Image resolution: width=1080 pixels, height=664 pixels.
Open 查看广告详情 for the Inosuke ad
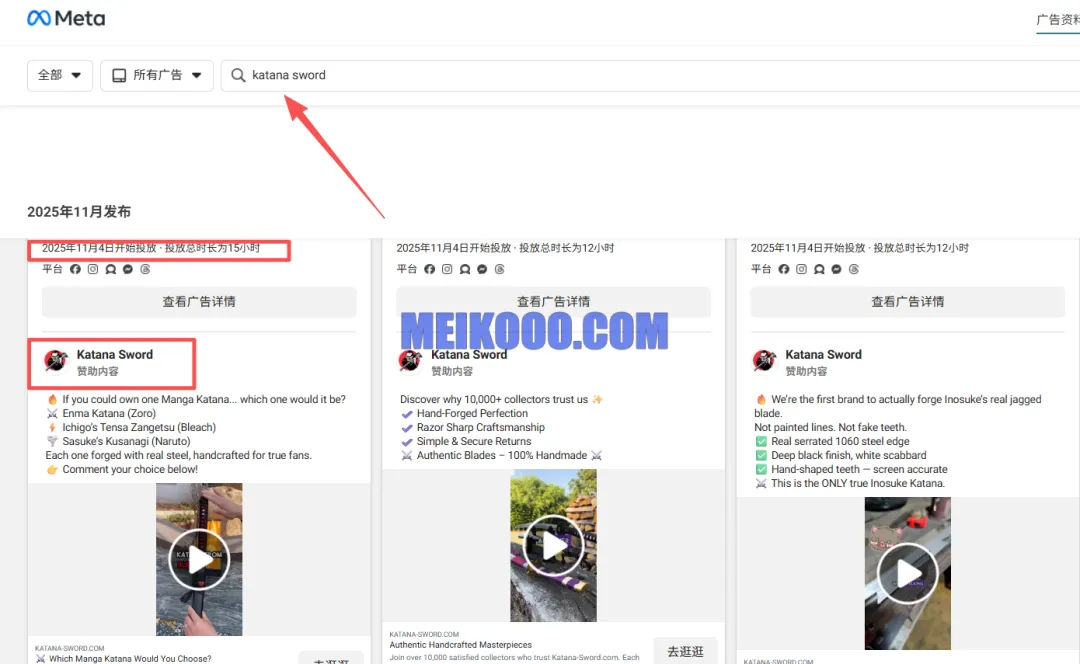(908, 302)
